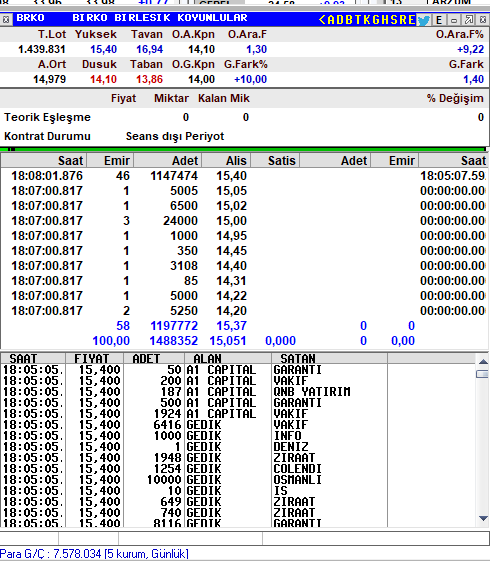Click the yellow '<' arrow before ADBTKGHSRE
This screenshot has height=561, width=490.
pos(322,19)
